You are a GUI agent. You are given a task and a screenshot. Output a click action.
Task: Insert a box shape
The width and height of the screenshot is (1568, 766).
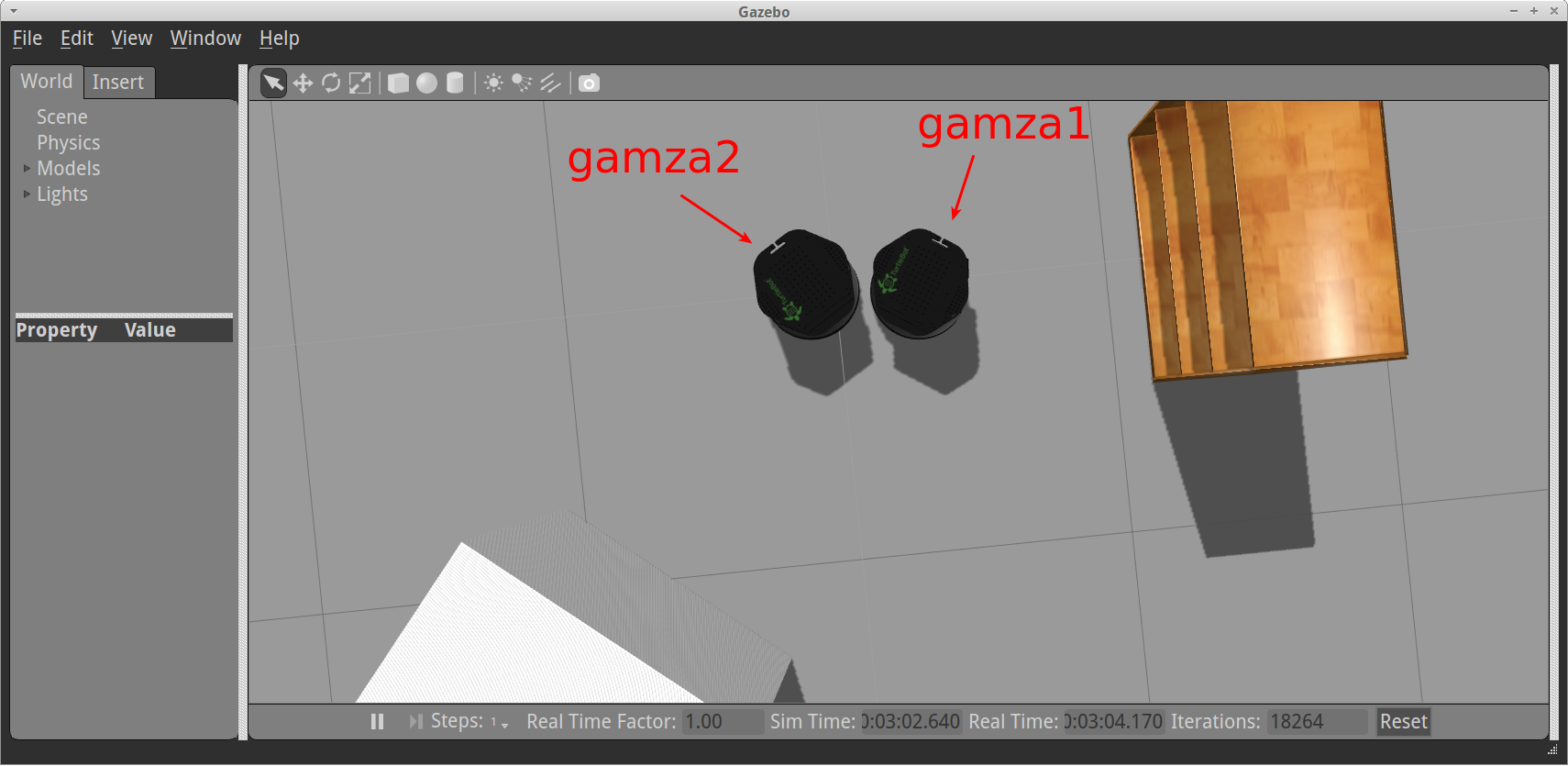pyautogui.click(x=398, y=83)
